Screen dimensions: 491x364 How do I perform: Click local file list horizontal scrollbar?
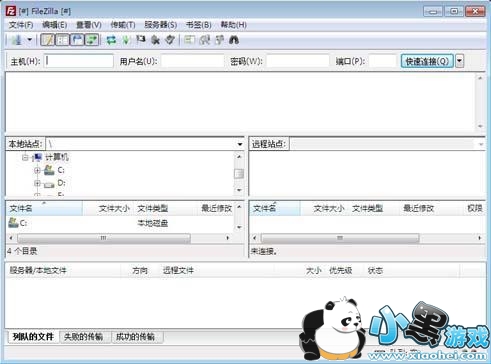click(104, 238)
